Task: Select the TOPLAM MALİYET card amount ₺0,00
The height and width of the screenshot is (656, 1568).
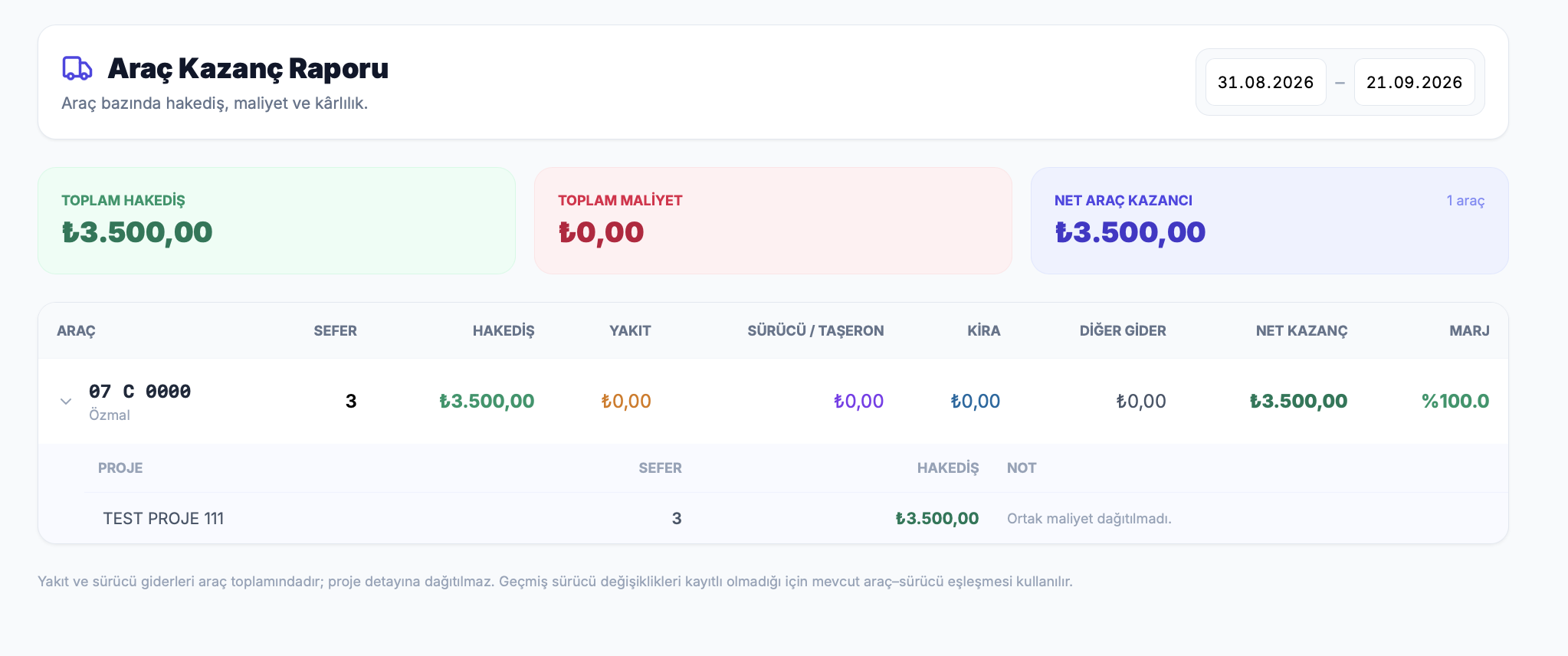Action: [x=601, y=232]
